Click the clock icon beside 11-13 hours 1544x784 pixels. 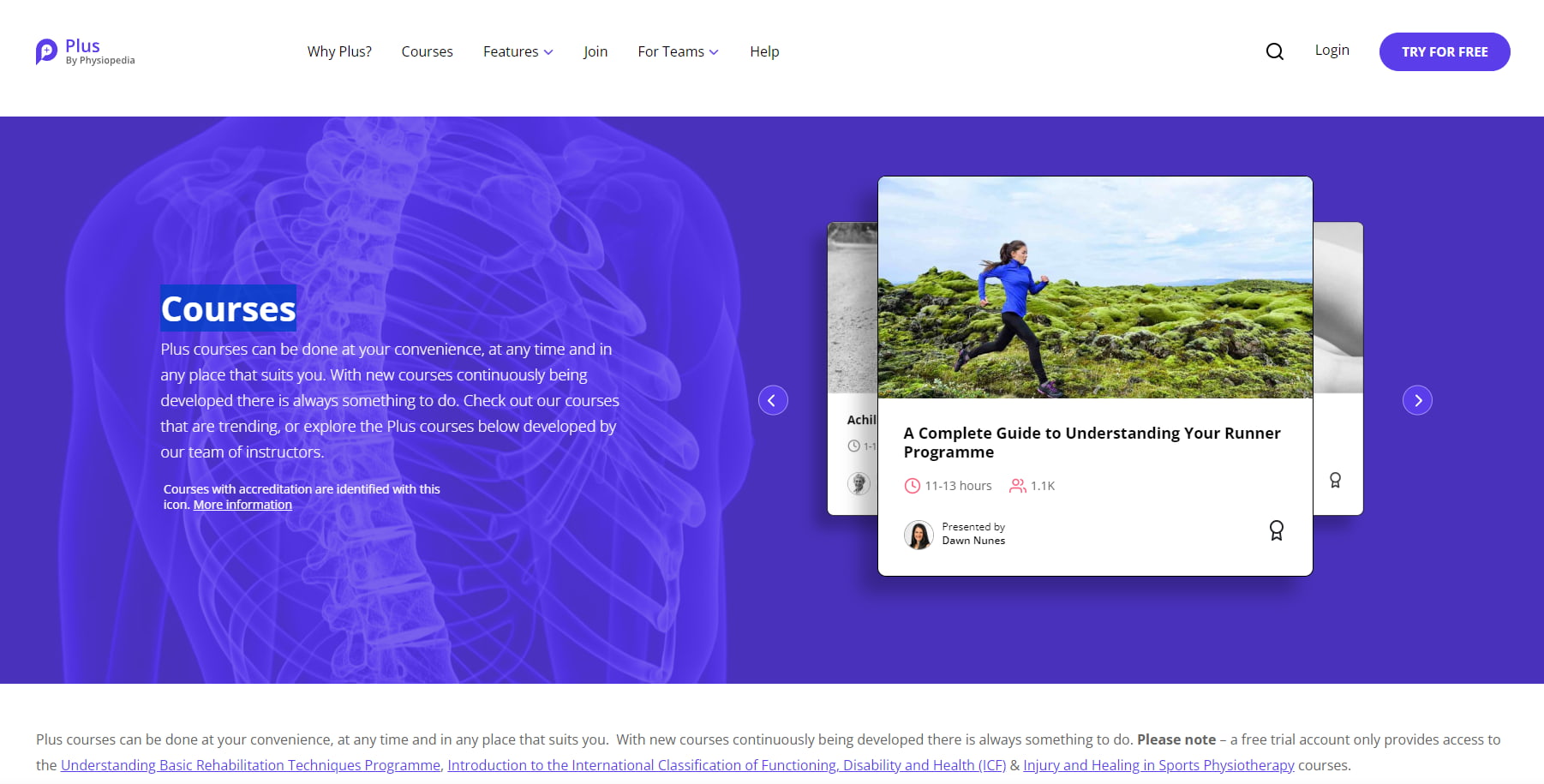(912, 486)
